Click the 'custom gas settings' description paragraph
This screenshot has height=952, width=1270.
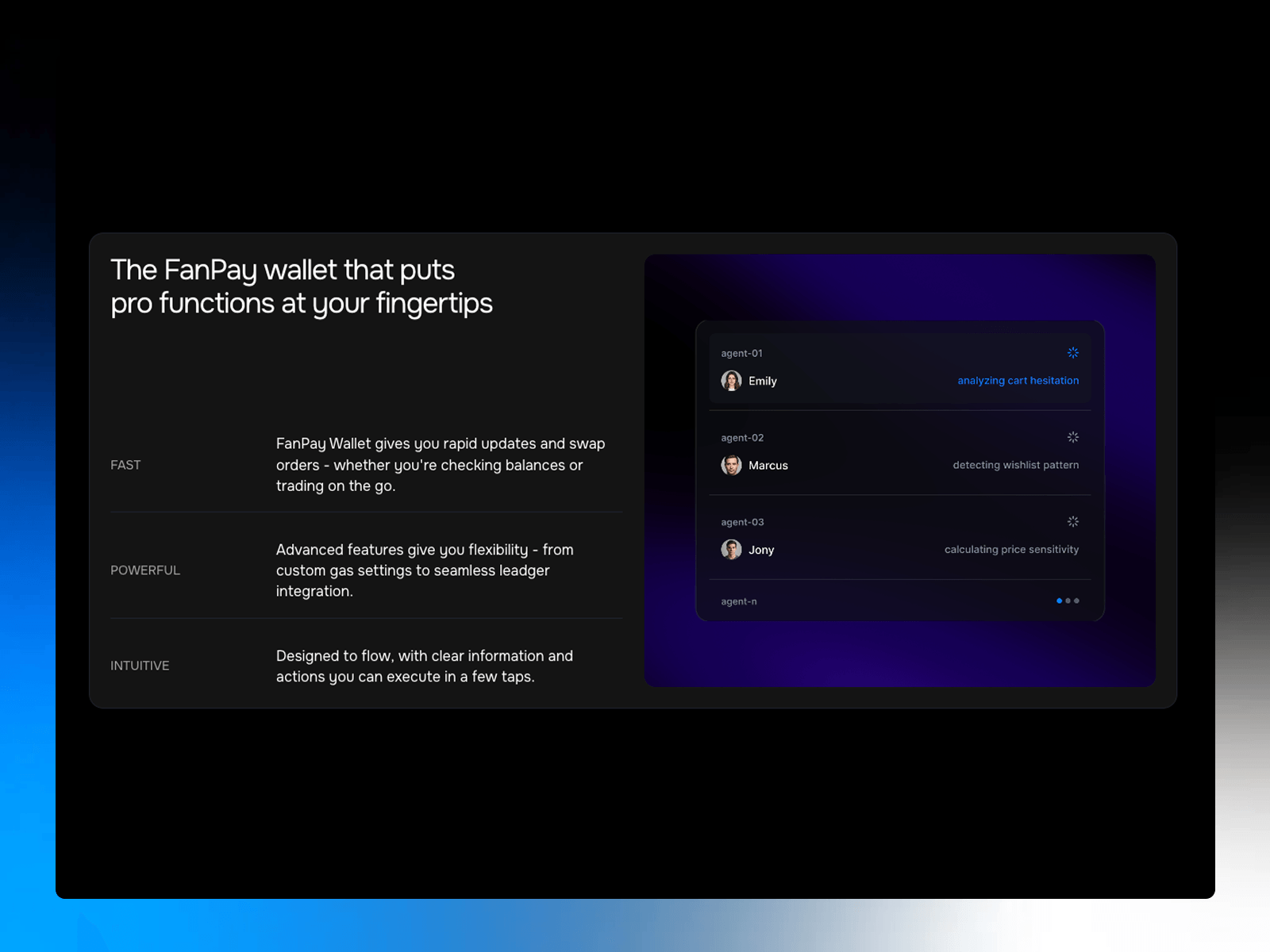point(425,570)
